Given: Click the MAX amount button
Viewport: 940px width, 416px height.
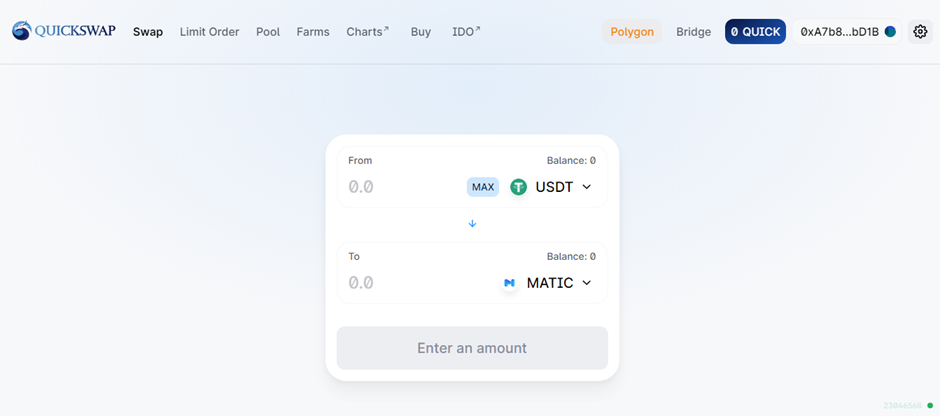Looking at the screenshot, I should pyautogui.click(x=483, y=187).
